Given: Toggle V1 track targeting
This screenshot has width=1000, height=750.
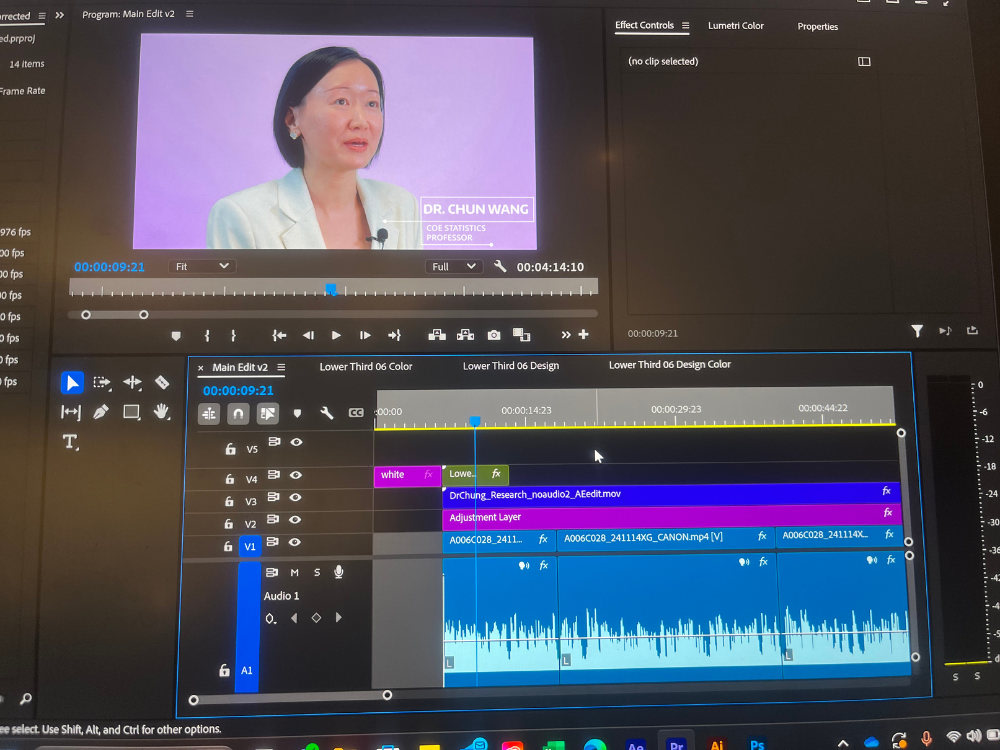Looking at the screenshot, I should [x=249, y=547].
